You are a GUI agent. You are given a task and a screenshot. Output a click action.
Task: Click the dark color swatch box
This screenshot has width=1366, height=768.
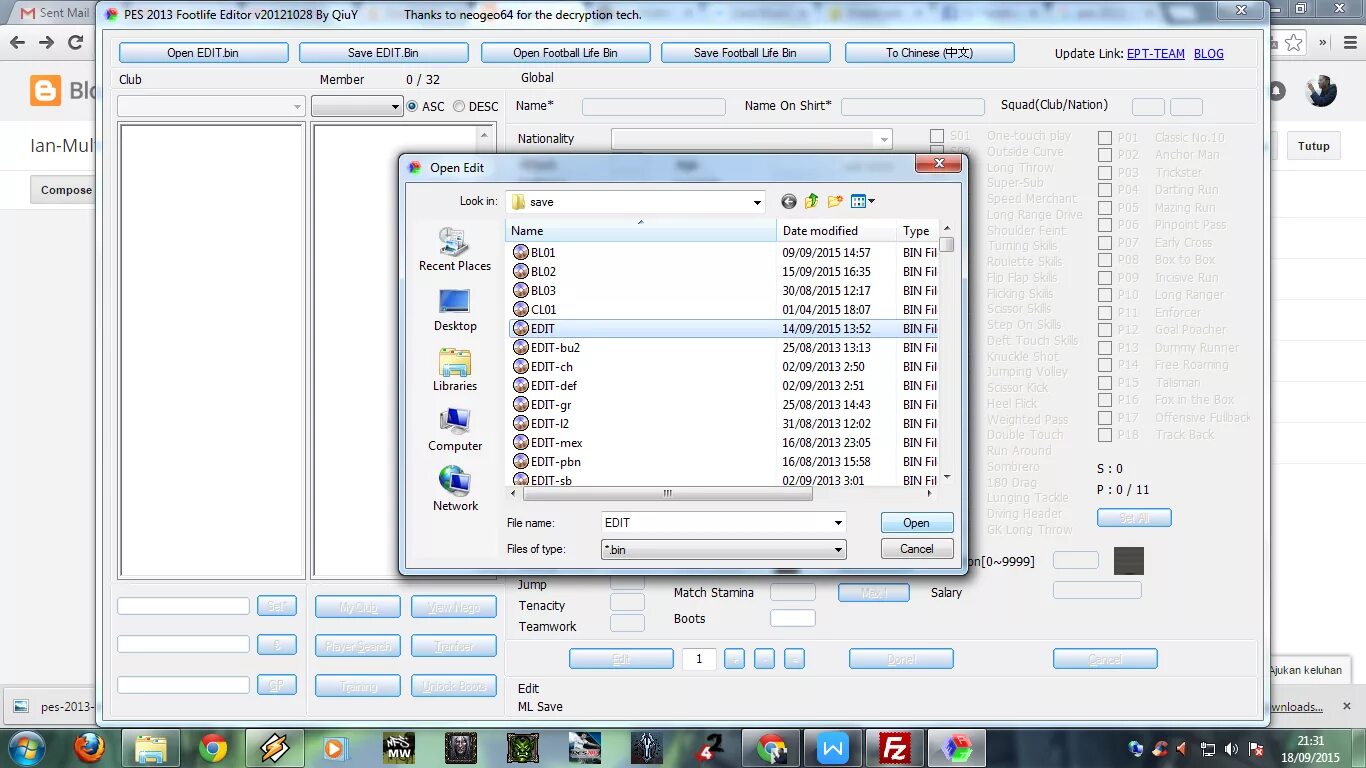1128,561
